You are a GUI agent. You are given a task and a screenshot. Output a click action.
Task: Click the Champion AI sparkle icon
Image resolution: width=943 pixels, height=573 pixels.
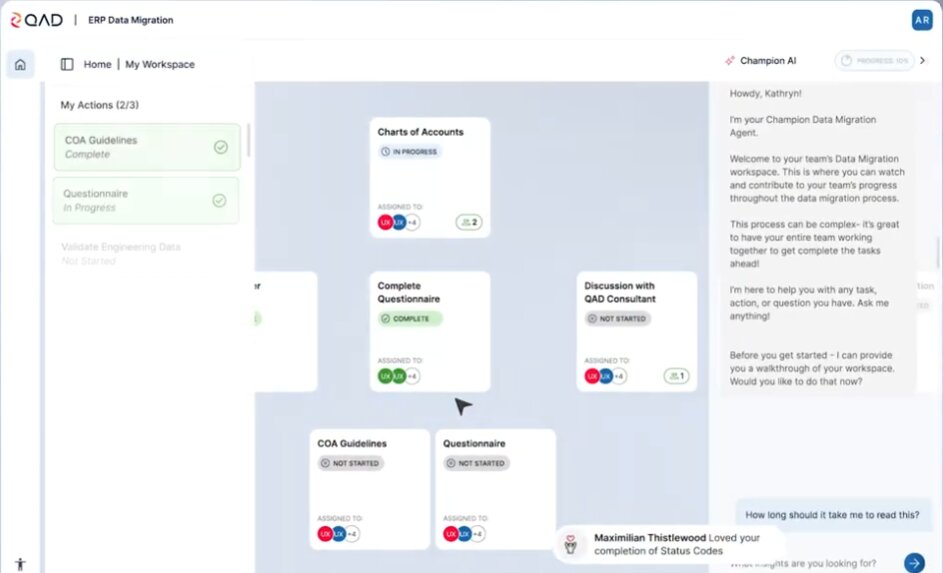coord(729,61)
